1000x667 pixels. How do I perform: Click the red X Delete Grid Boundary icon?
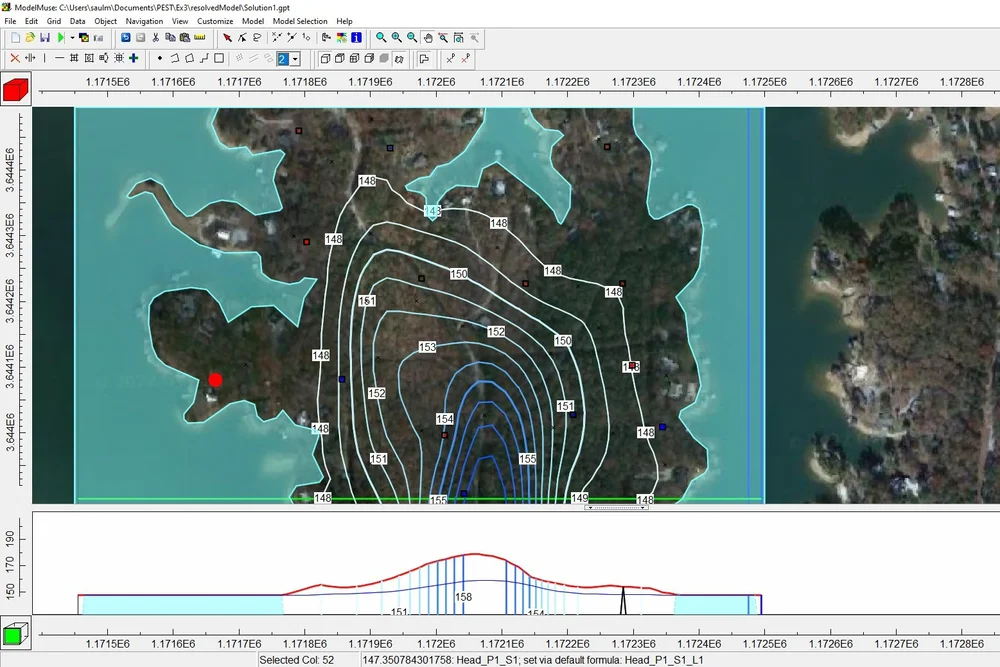click(x=15, y=60)
